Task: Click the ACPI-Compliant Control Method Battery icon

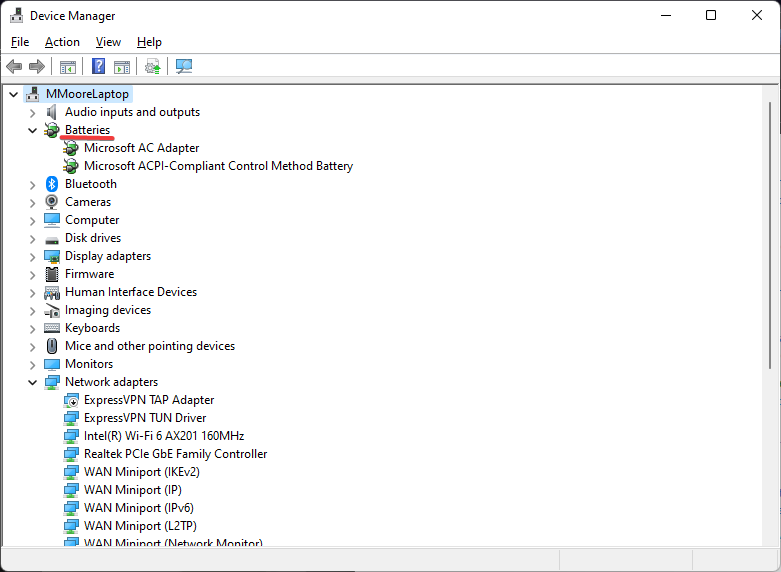Action: tap(71, 166)
